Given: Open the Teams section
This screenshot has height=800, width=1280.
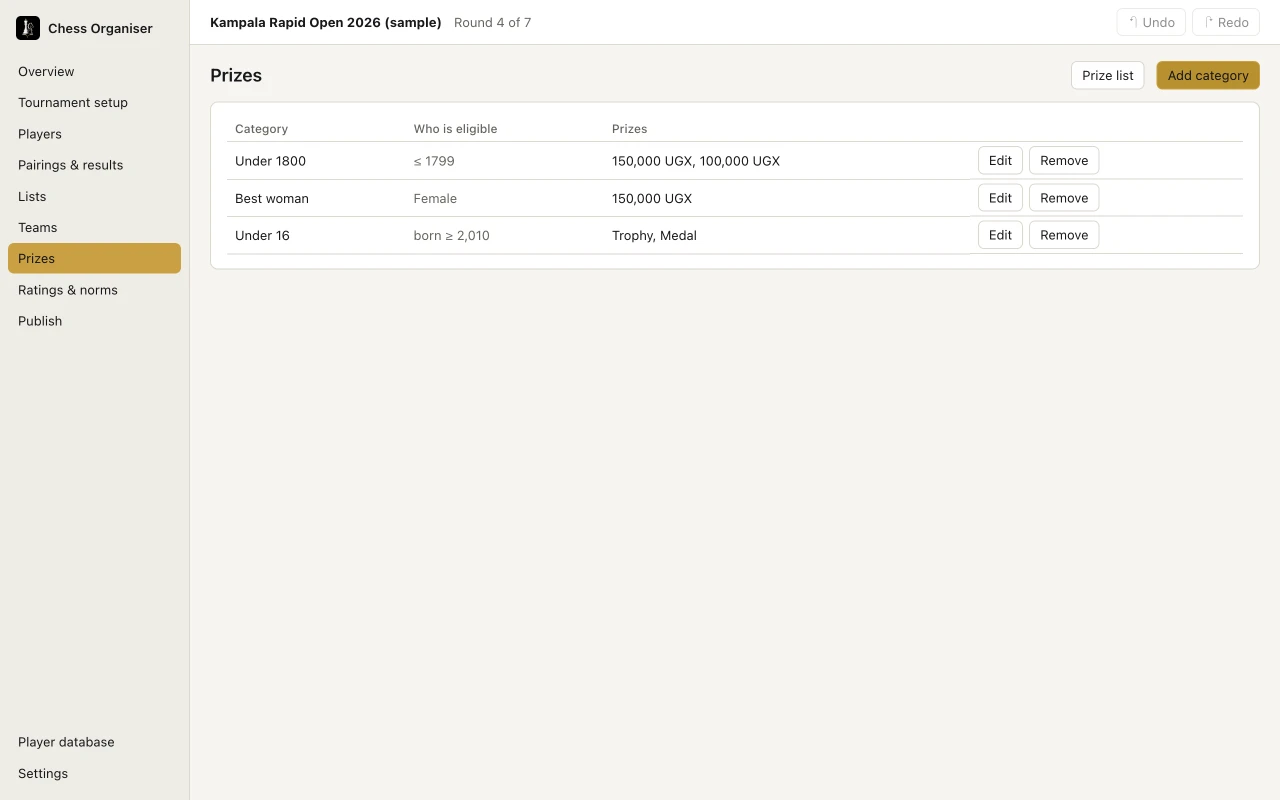Looking at the screenshot, I should coord(94,227).
